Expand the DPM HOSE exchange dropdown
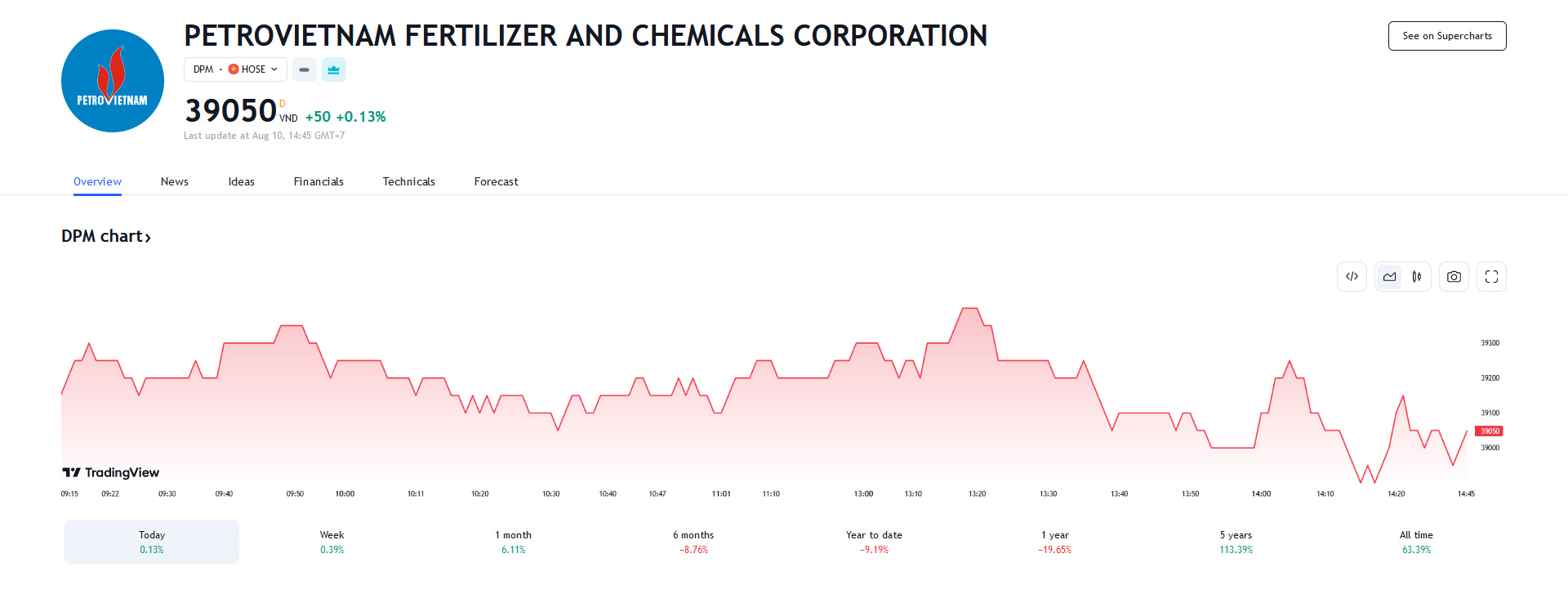Screen dimensions: 1568x607 coord(235,69)
